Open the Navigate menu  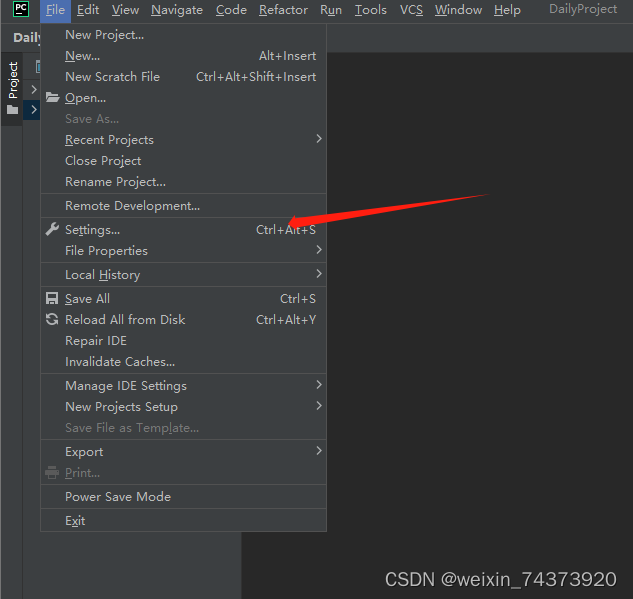coord(177,10)
